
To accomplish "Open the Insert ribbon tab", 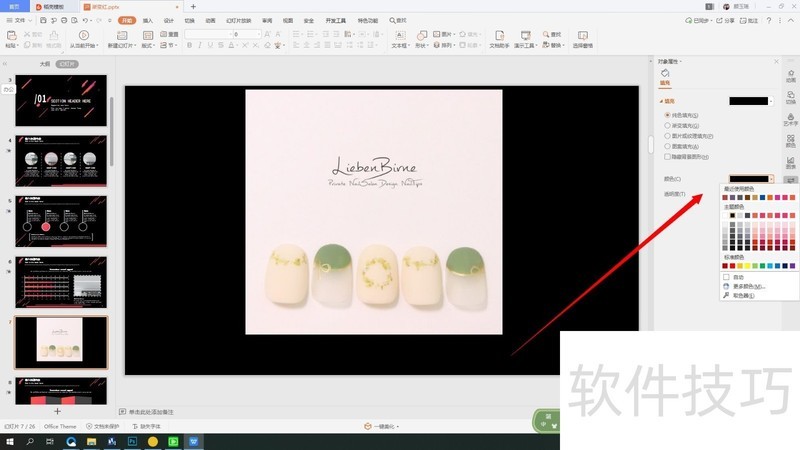I will click(x=147, y=20).
